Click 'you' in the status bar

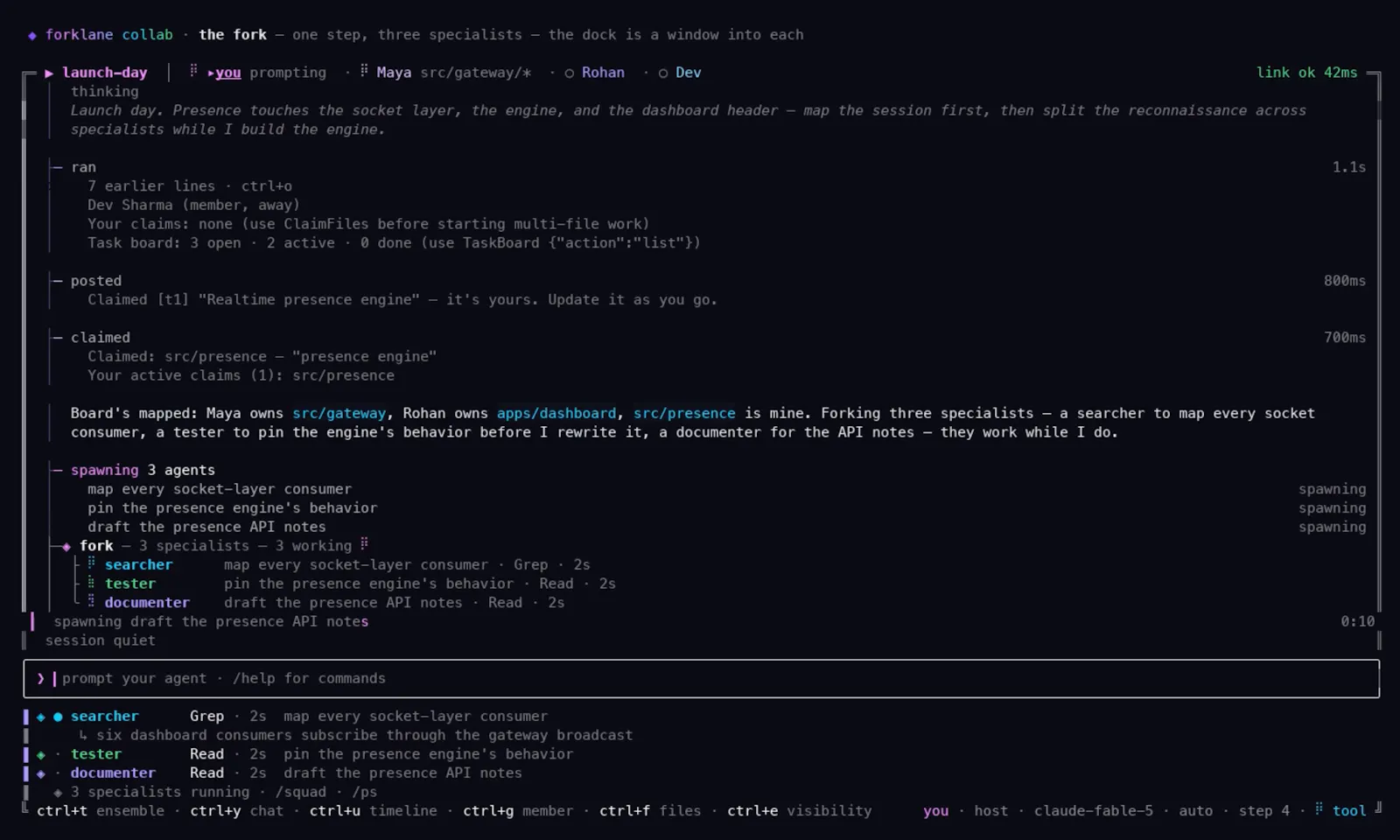pyautogui.click(x=935, y=811)
